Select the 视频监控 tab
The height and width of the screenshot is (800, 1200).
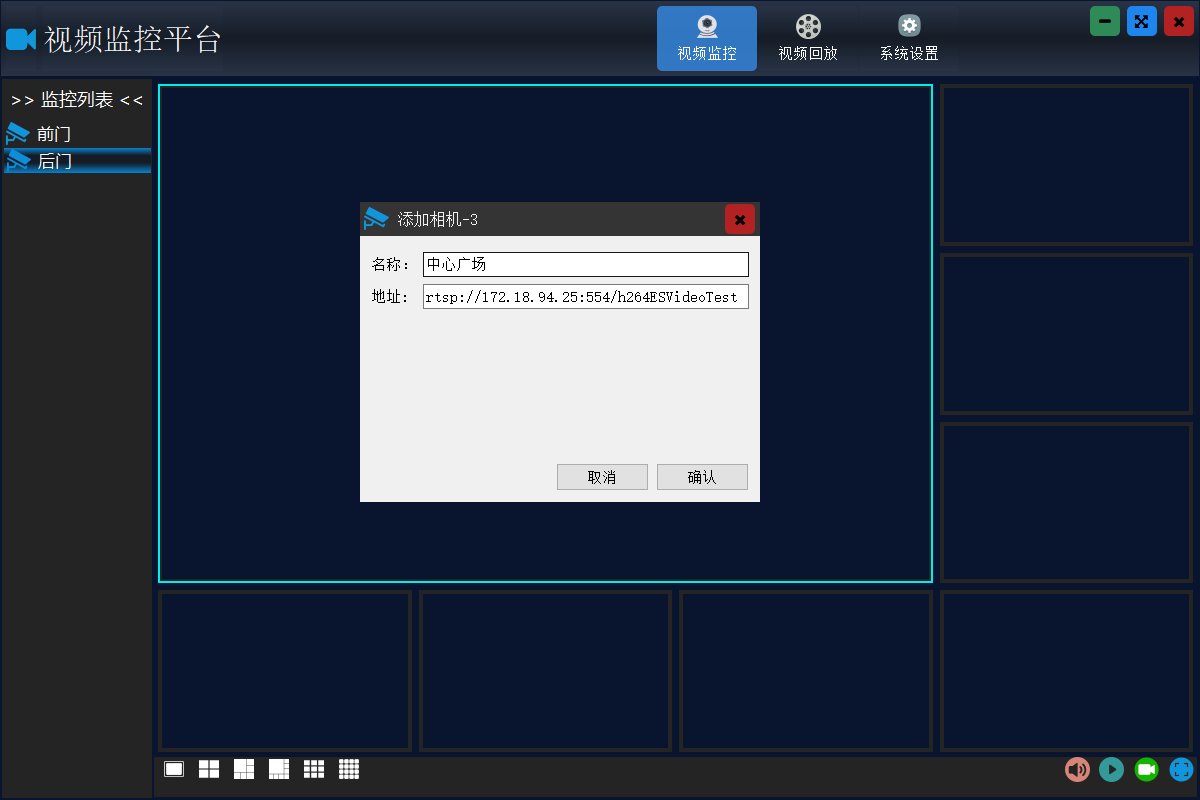(707, 38)
